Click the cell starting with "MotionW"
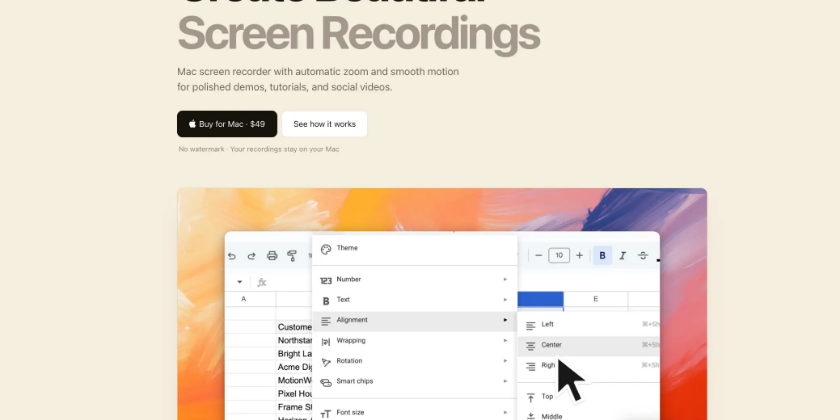The image size is (840, 420). pyautogui.click(x=294, y=380)
